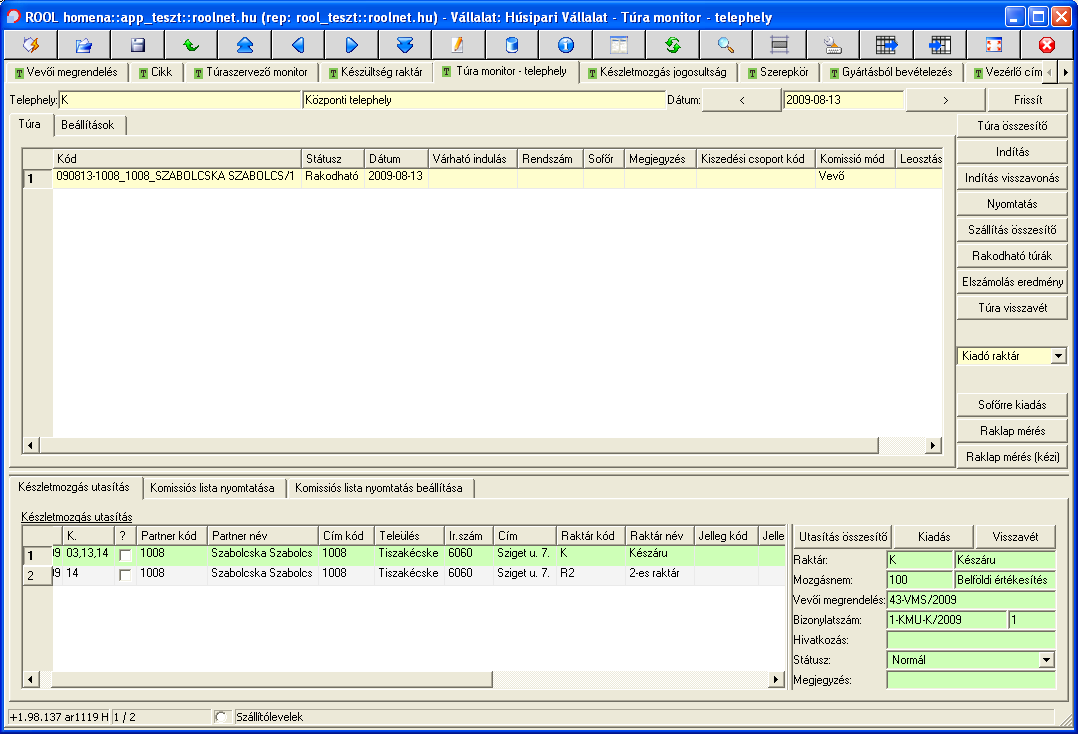This screenshot has width=1078, height=734.
Task: Go to next record with right arrow icon
Action: click(351, 45)
